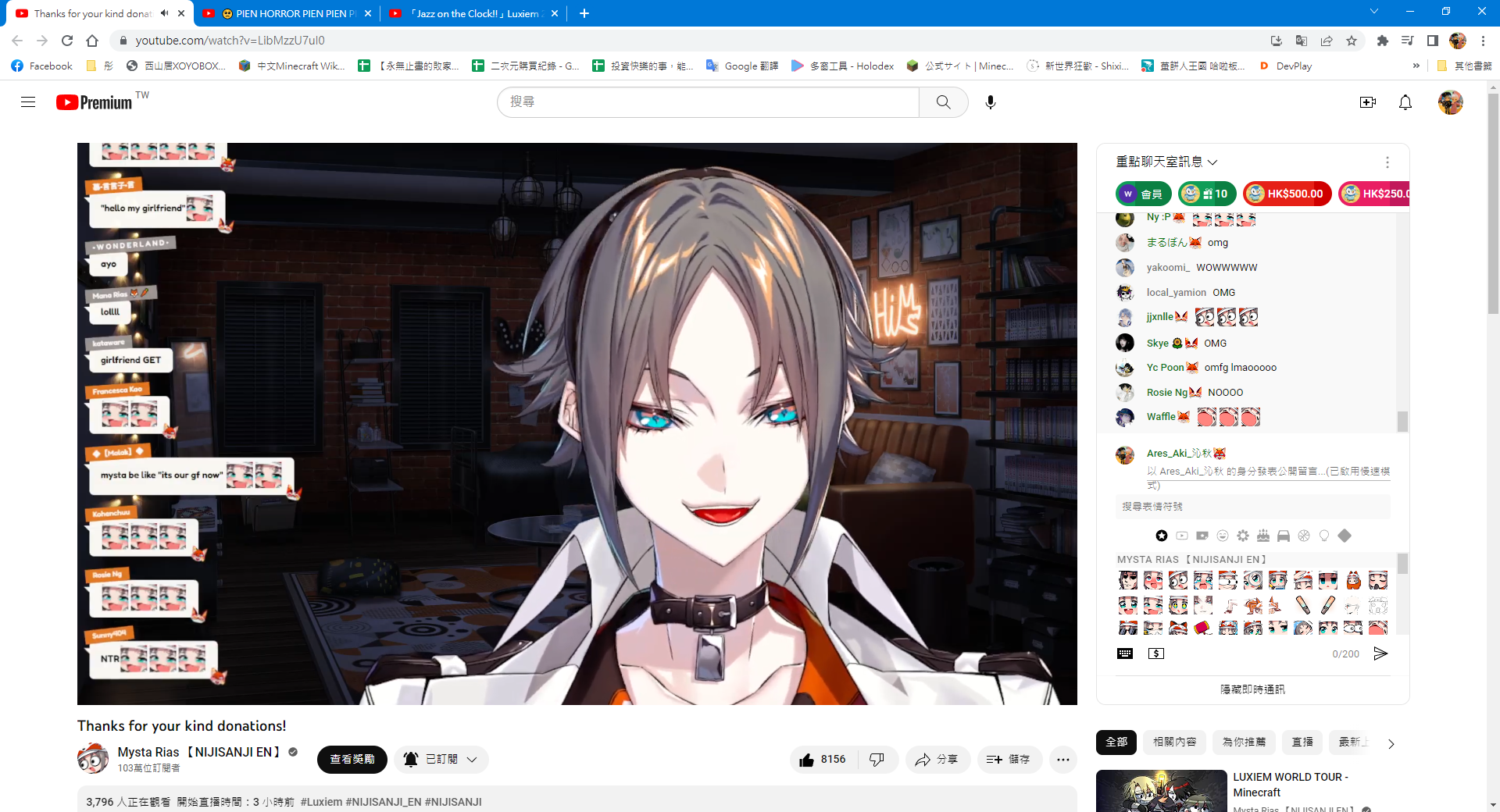Select the 直播 chip

point(1302,742)
